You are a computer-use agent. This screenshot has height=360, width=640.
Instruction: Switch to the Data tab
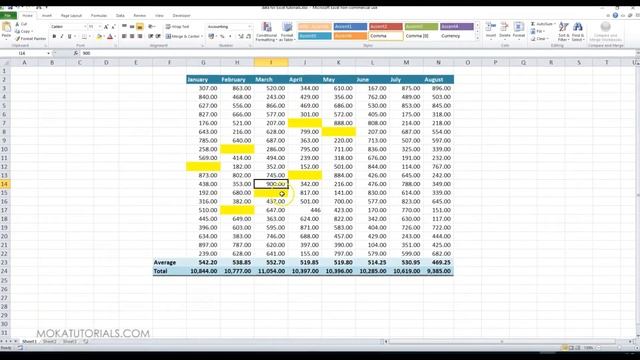[120, 16]
